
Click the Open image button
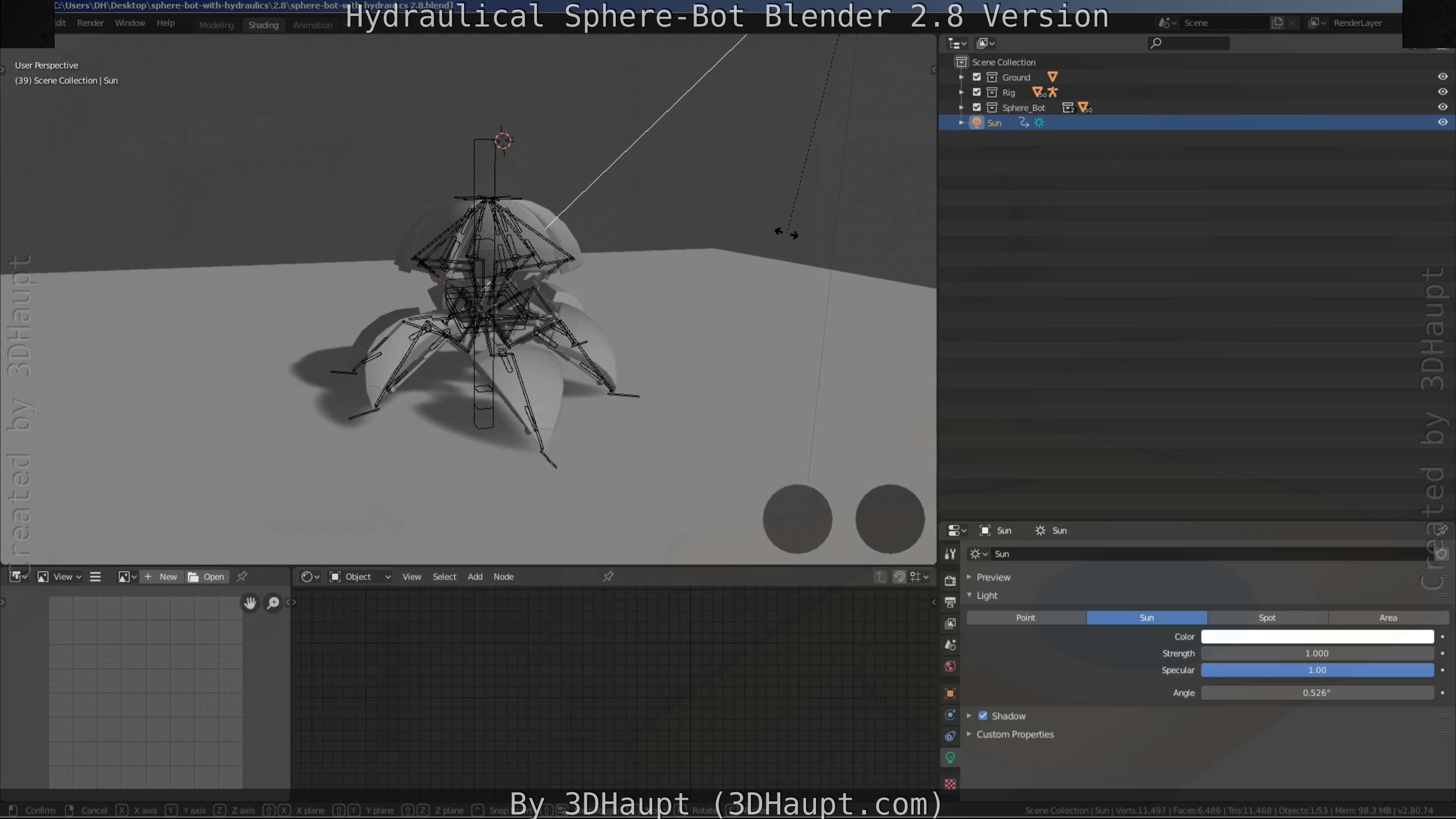tap(207, 576)
